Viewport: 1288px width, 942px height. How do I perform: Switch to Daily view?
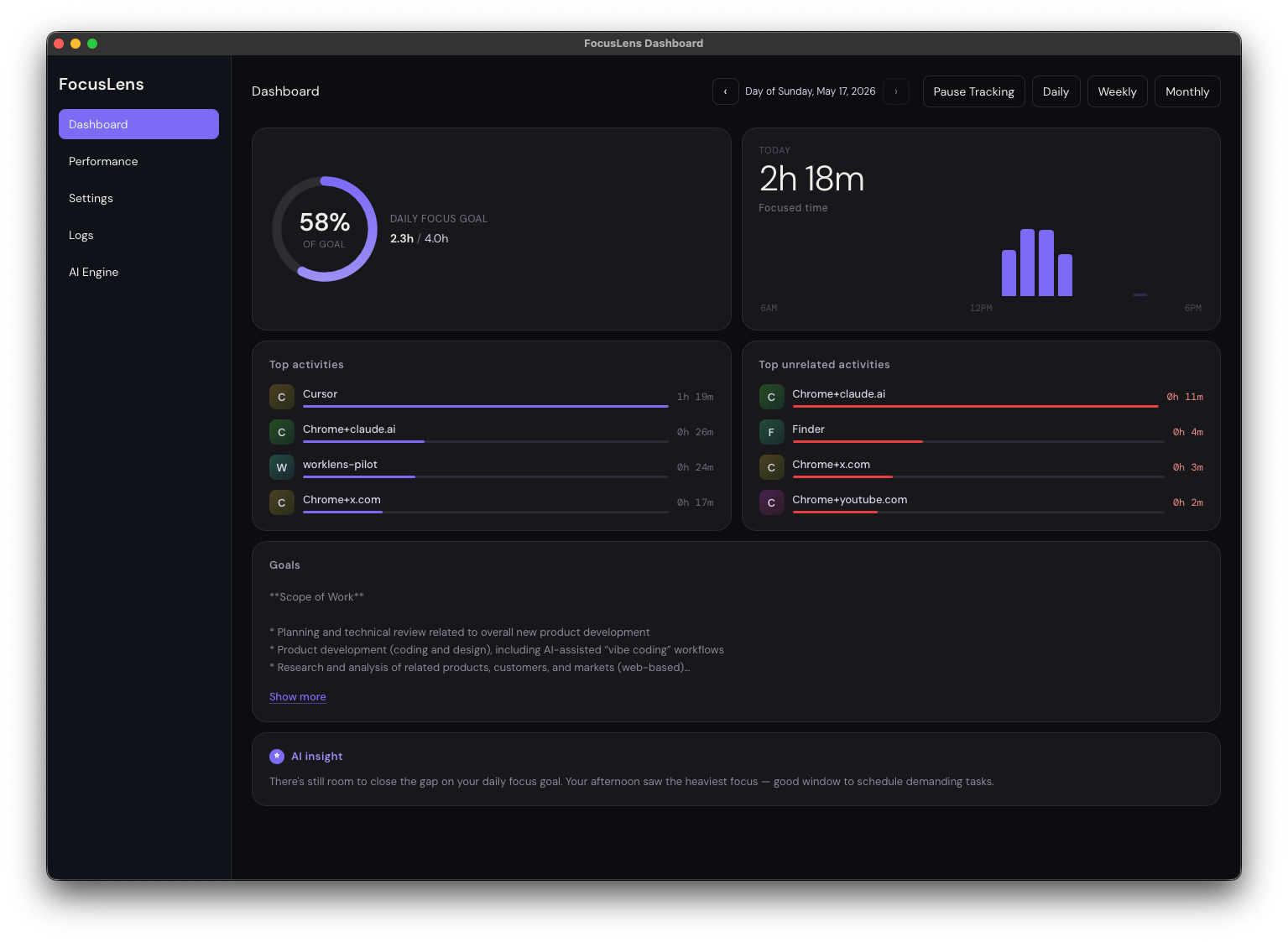click(1056, 91)
